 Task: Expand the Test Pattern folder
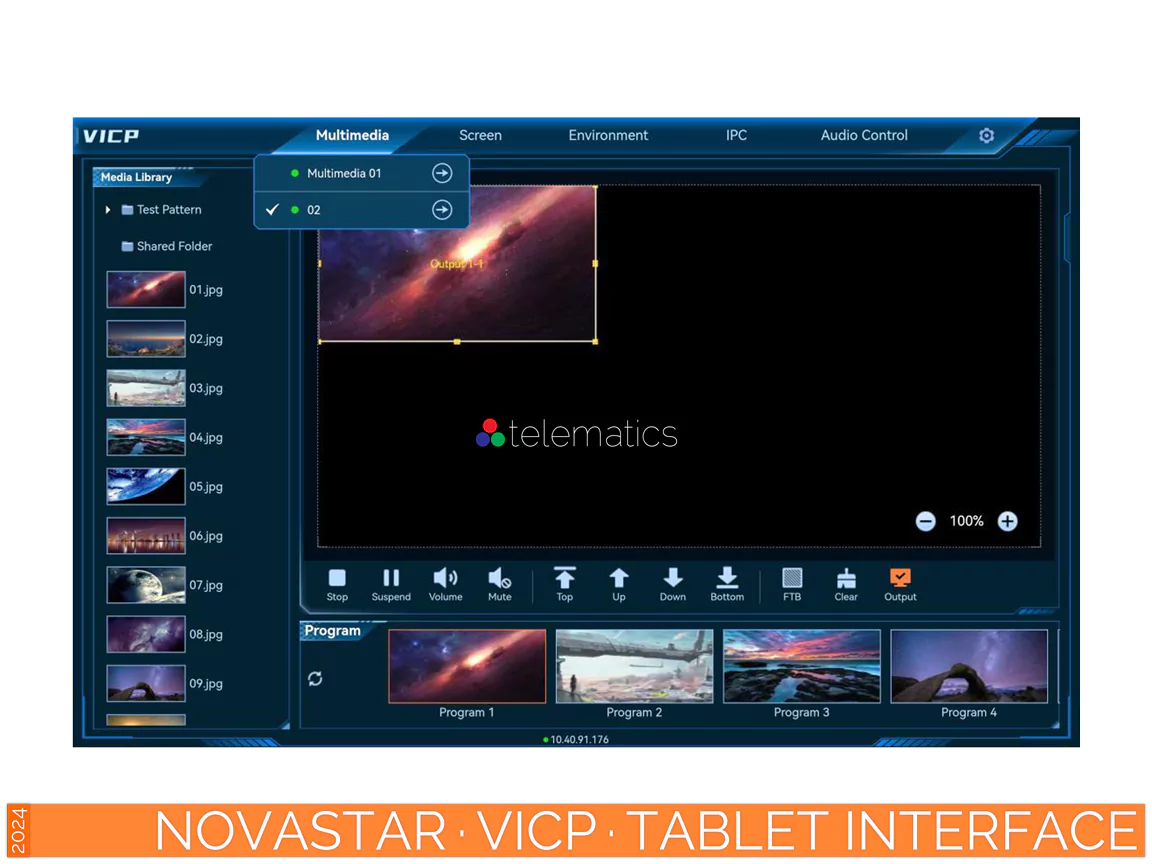coord(108,210)
